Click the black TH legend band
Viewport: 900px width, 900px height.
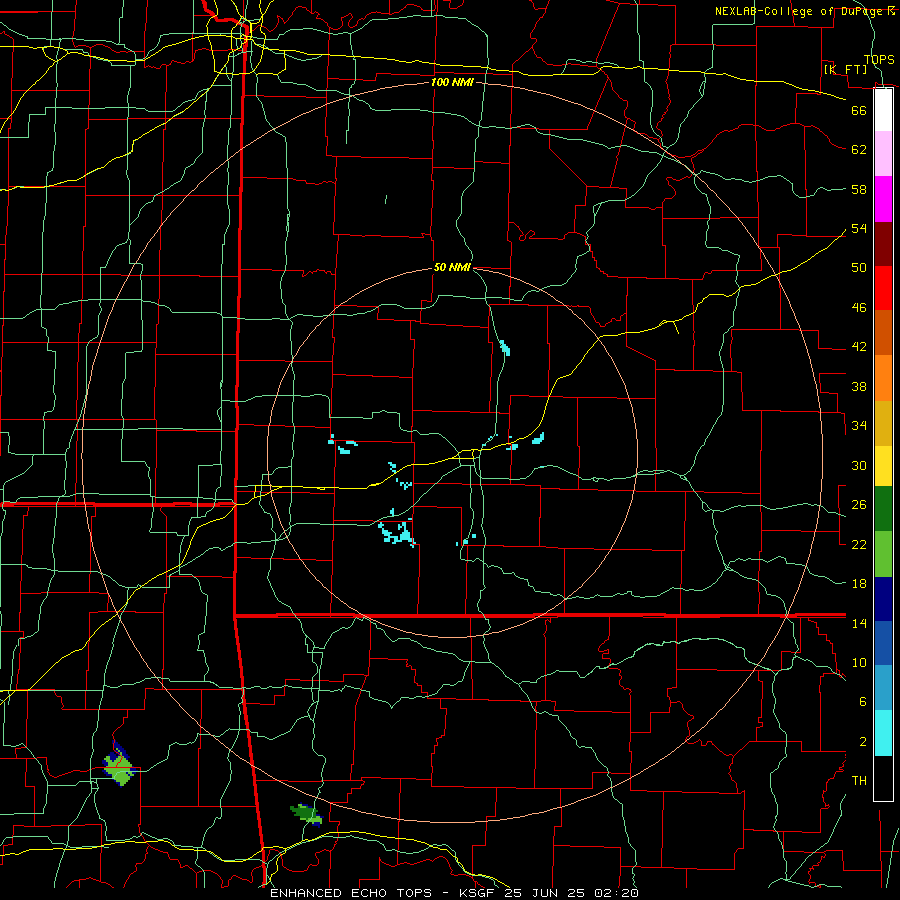(x=883, y=778)
